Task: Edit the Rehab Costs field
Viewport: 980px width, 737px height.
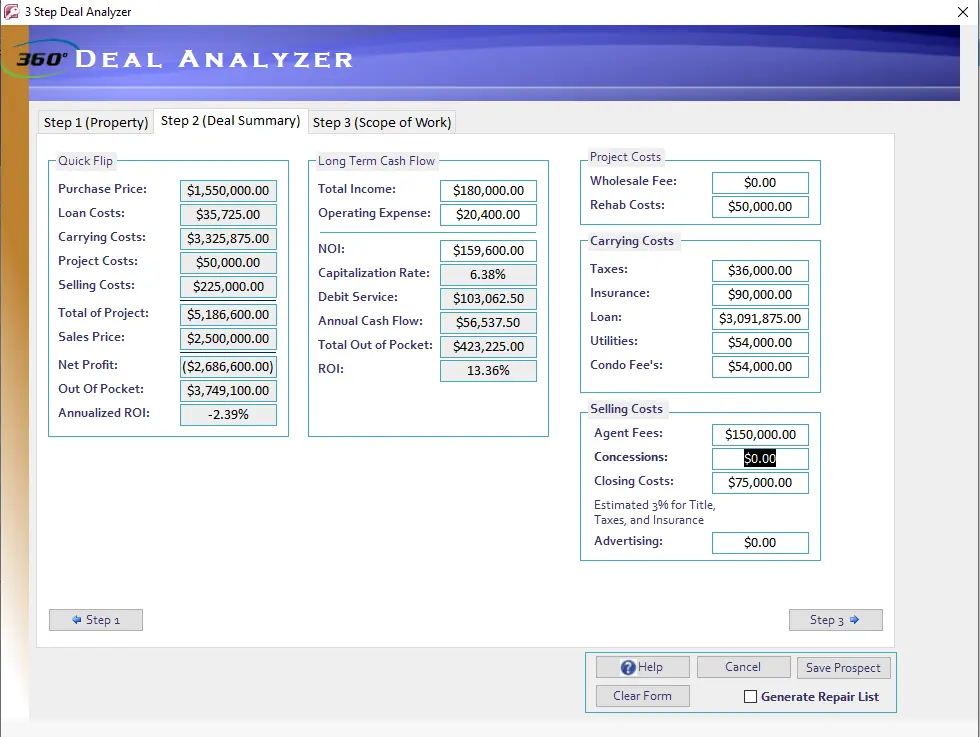Action: (x=760, y=207)
